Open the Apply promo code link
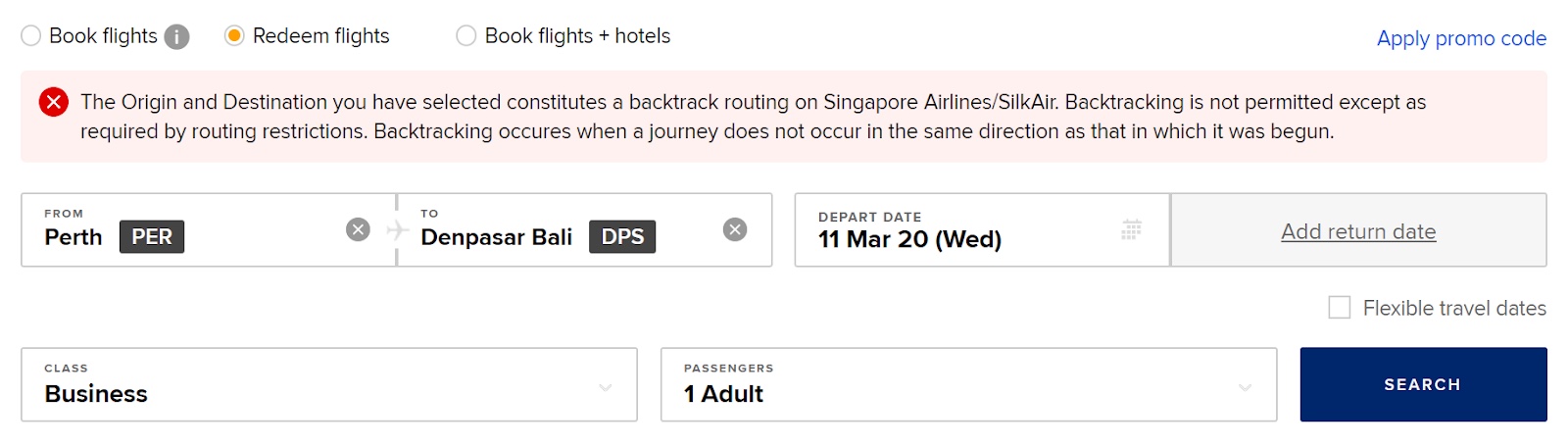The width and height of the screenshot is (1568, 446). [x=1461, y=38]
